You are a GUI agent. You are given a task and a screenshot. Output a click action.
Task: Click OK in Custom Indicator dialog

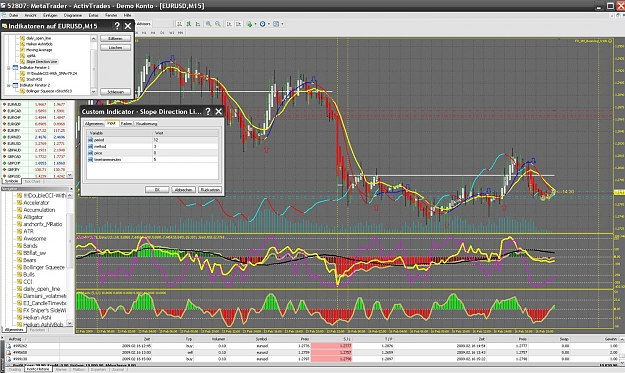pyautogui.click(x=157, y=190)
